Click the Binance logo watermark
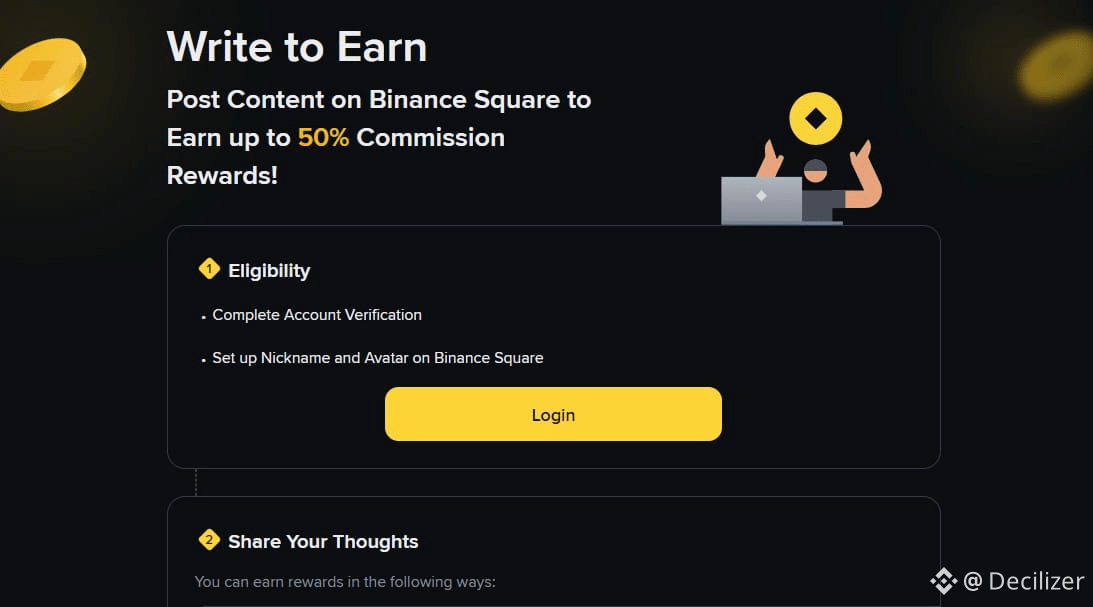The height and width of the screenshot is (607, 1093). [943, 581]
